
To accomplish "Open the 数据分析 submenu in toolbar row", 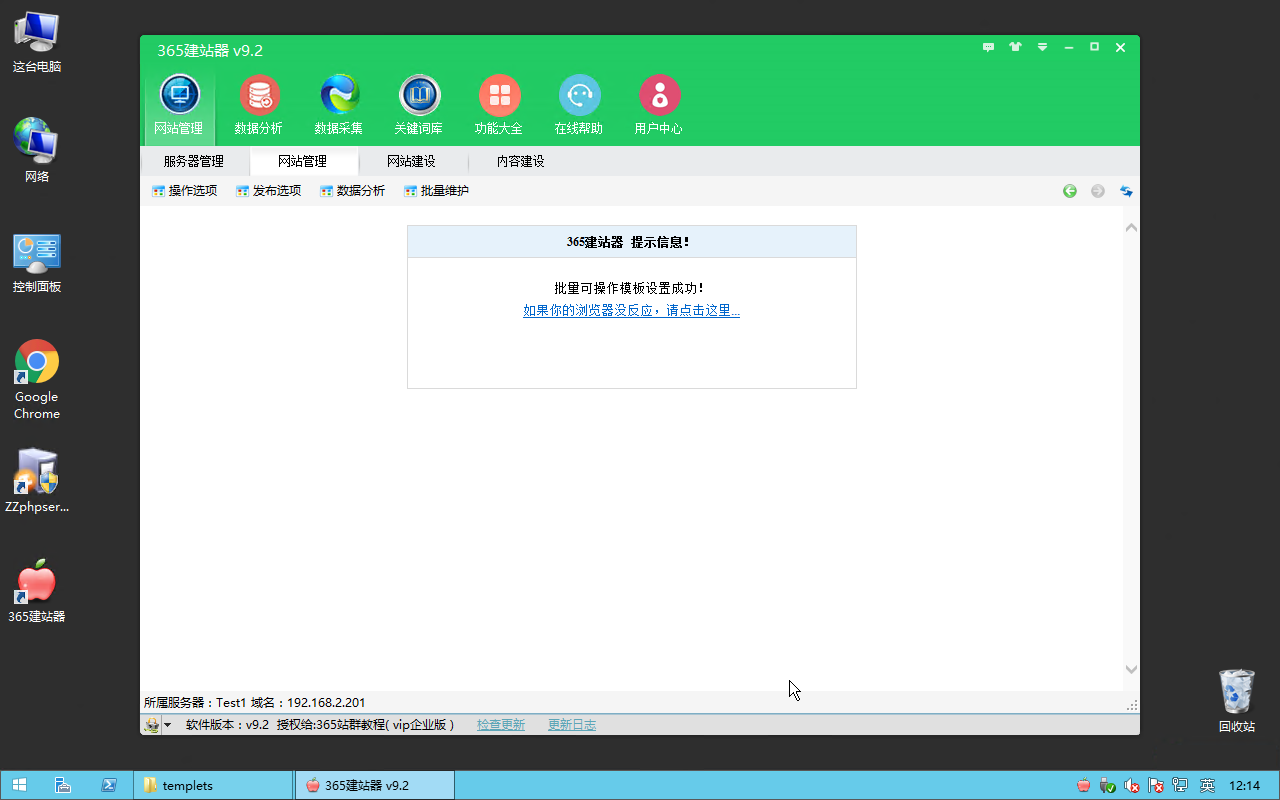I will click(x=352, y=191).
